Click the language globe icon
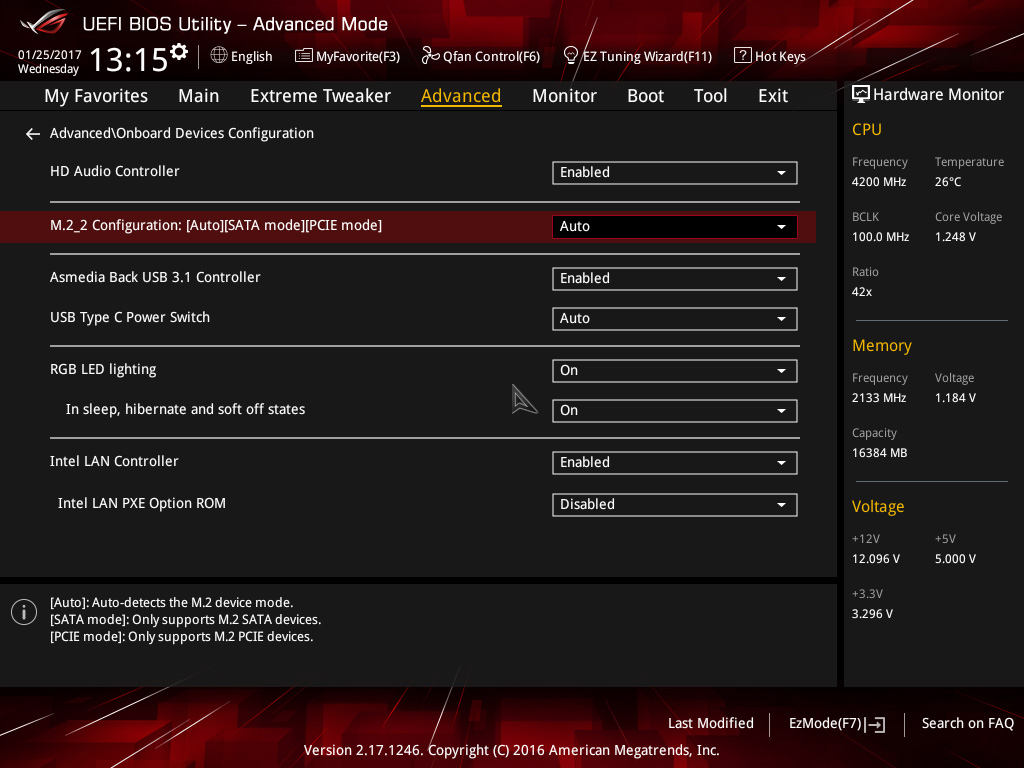 pyautogui.click(x=219, y=56)
